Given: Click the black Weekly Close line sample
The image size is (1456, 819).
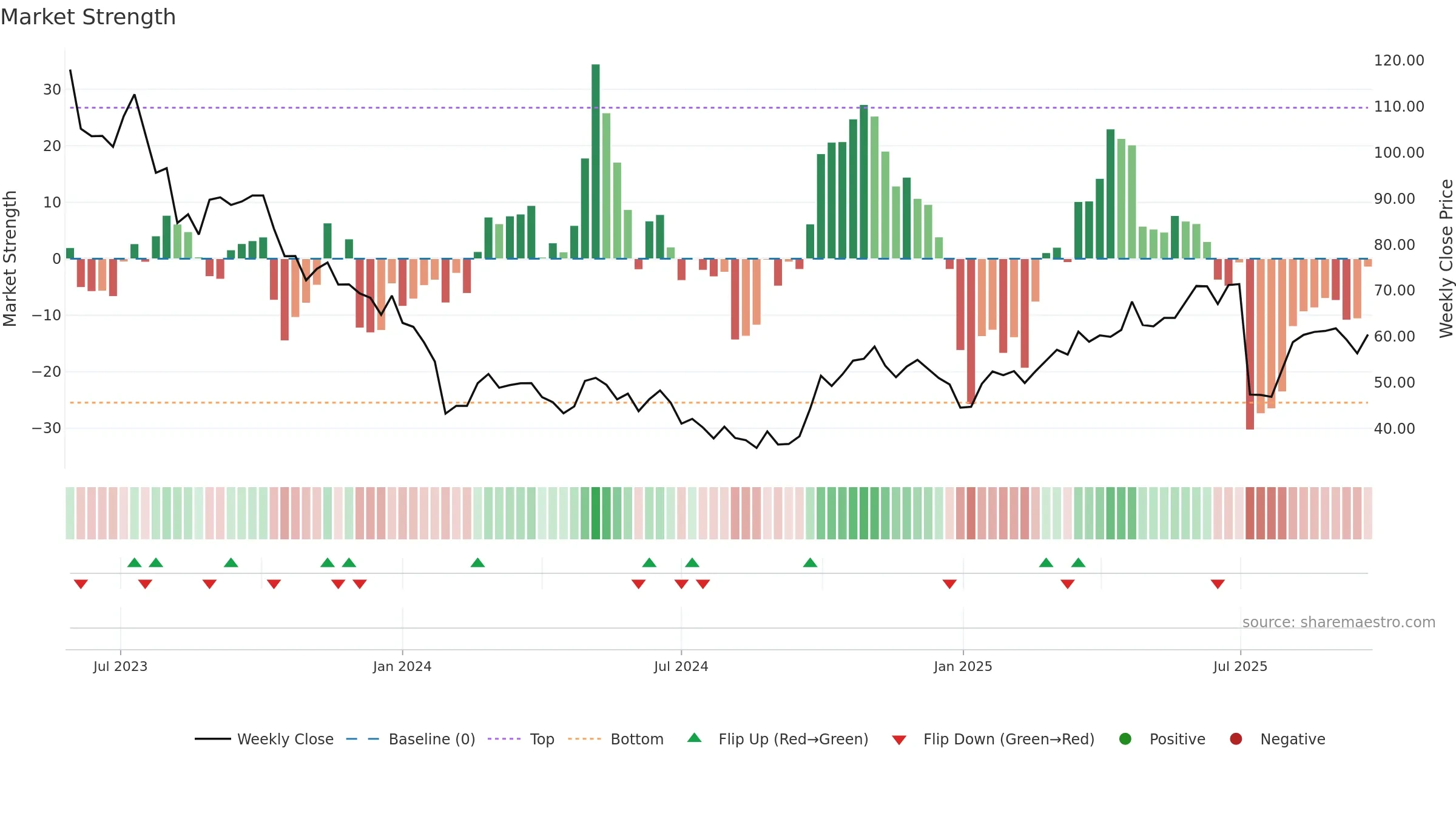Looking at the screenshot, I should click(213, 739).
